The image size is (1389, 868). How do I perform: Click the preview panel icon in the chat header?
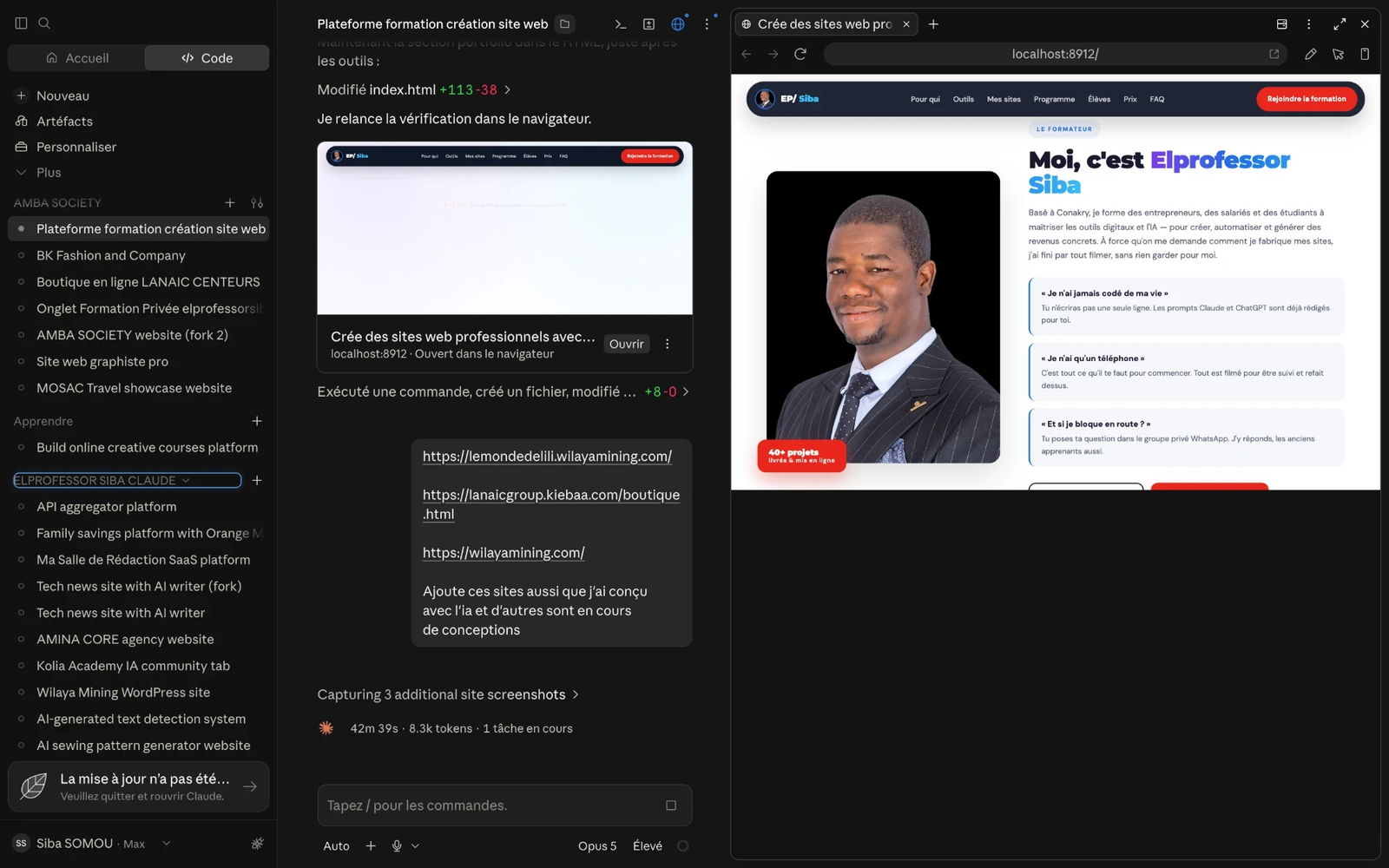click(648, 24)
